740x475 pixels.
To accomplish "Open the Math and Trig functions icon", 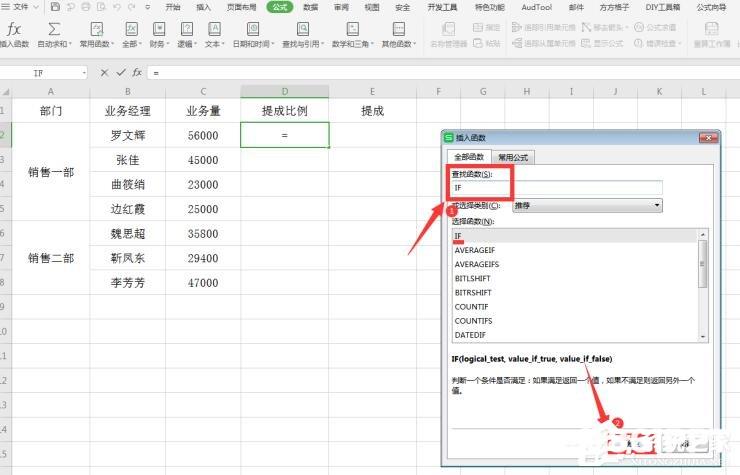I will [352, 30].
